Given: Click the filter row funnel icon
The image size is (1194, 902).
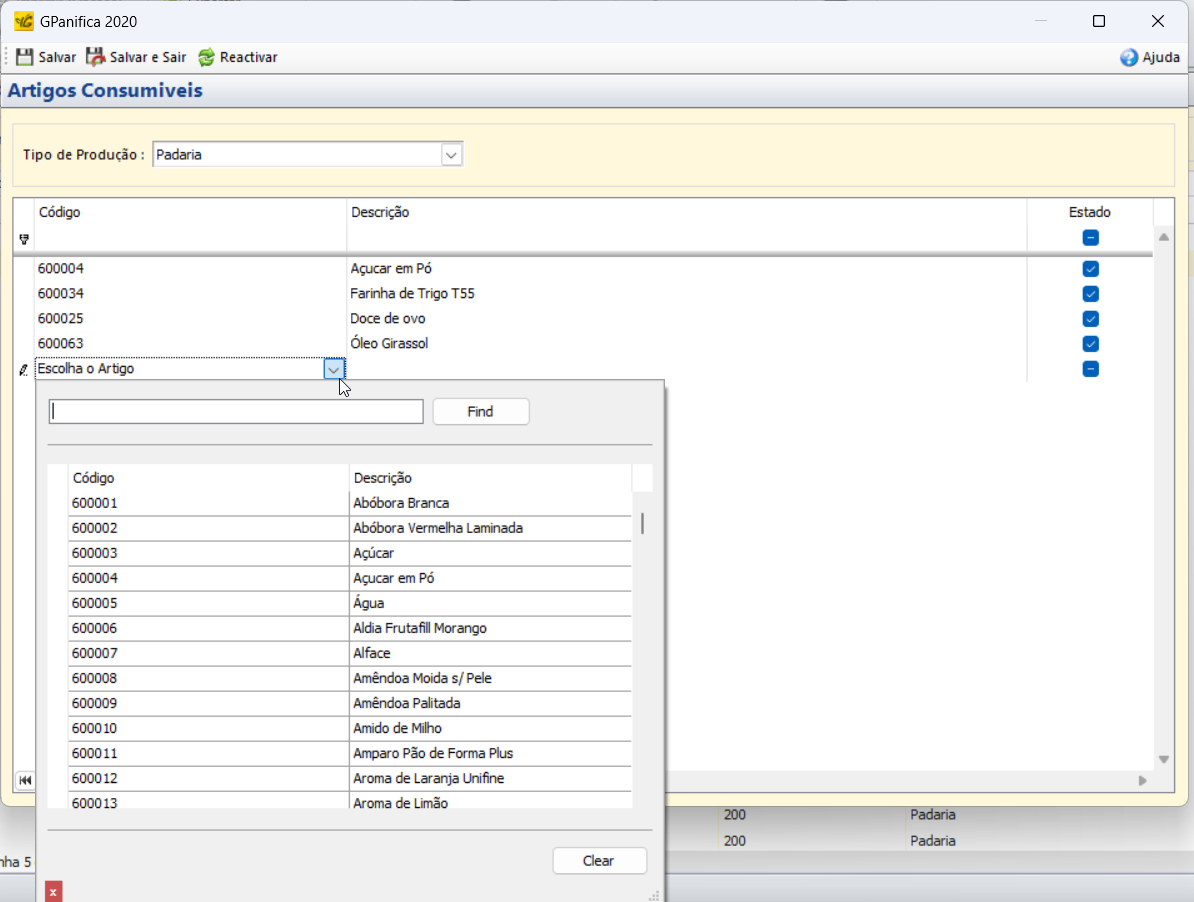Looking at the screenshot, I should click(24, 239).
